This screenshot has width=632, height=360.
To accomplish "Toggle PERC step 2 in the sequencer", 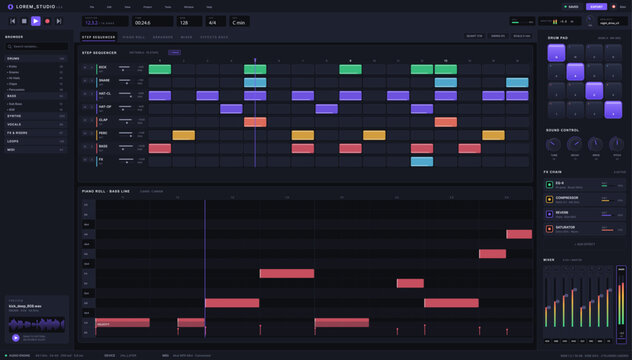I will click(184, 135).
